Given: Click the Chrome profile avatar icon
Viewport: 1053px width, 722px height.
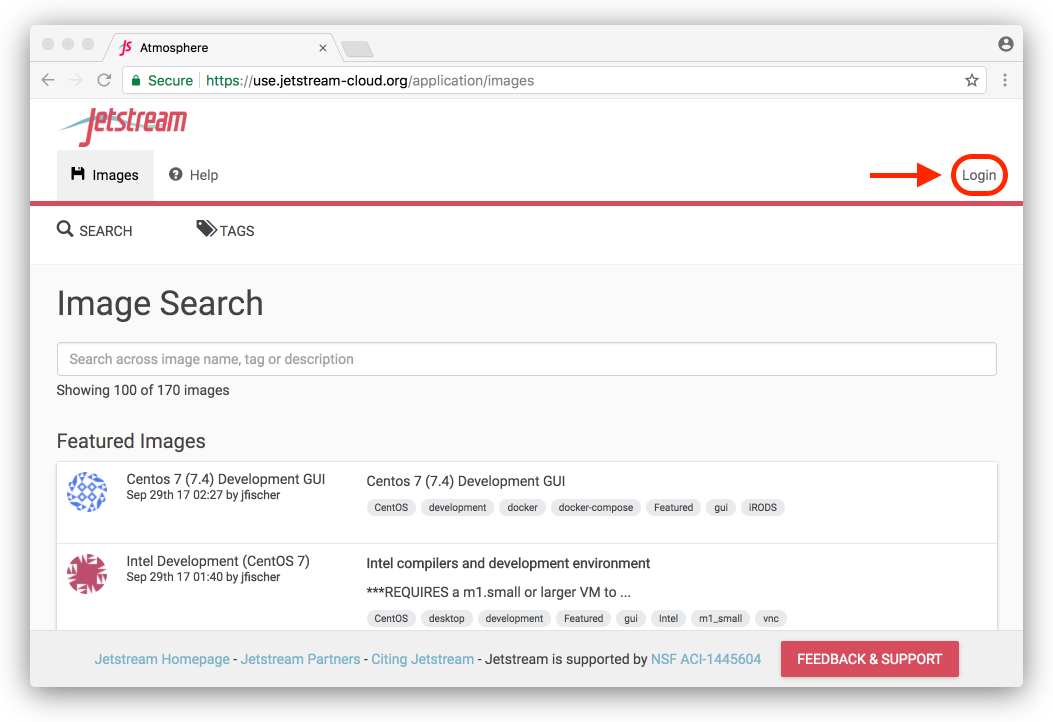Looking at the screenshot, I should [x=1005, y=44].
